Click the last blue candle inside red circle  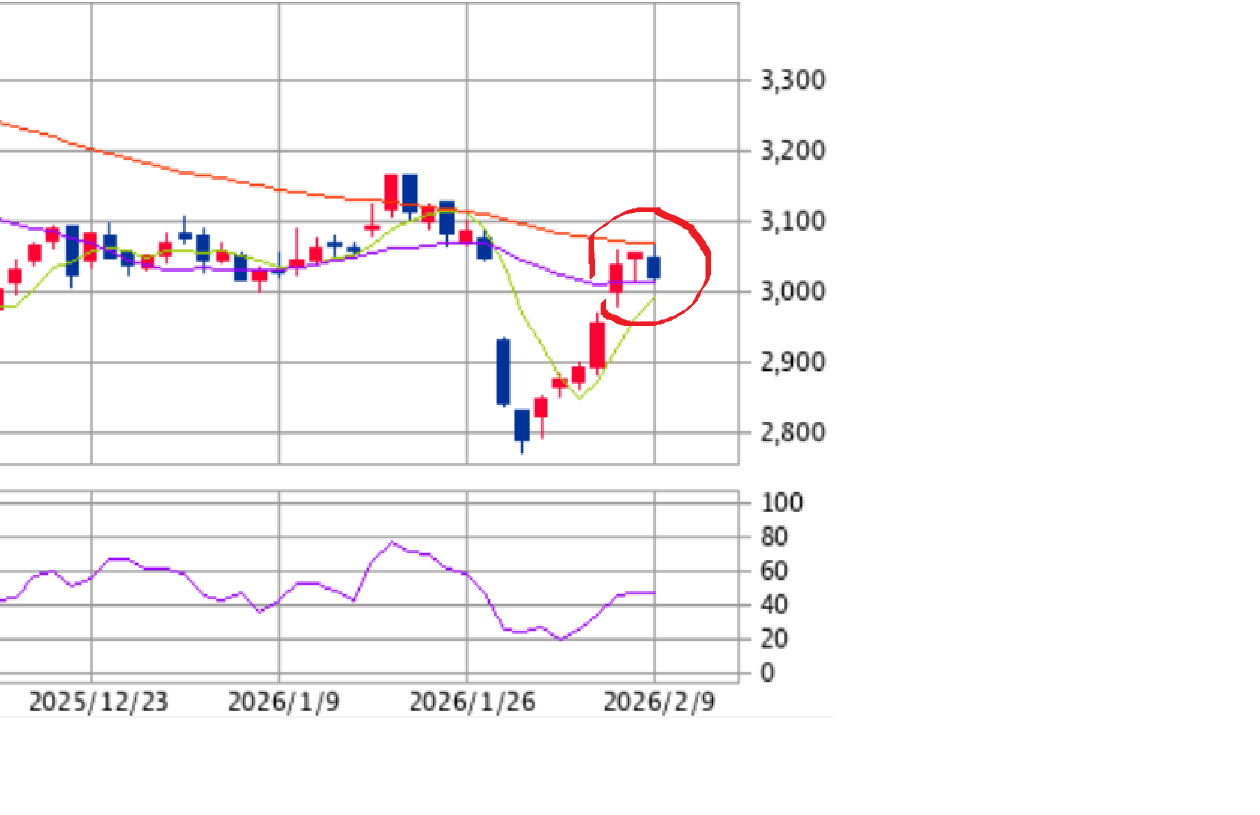pyautogui.click(x=653, y=267)
